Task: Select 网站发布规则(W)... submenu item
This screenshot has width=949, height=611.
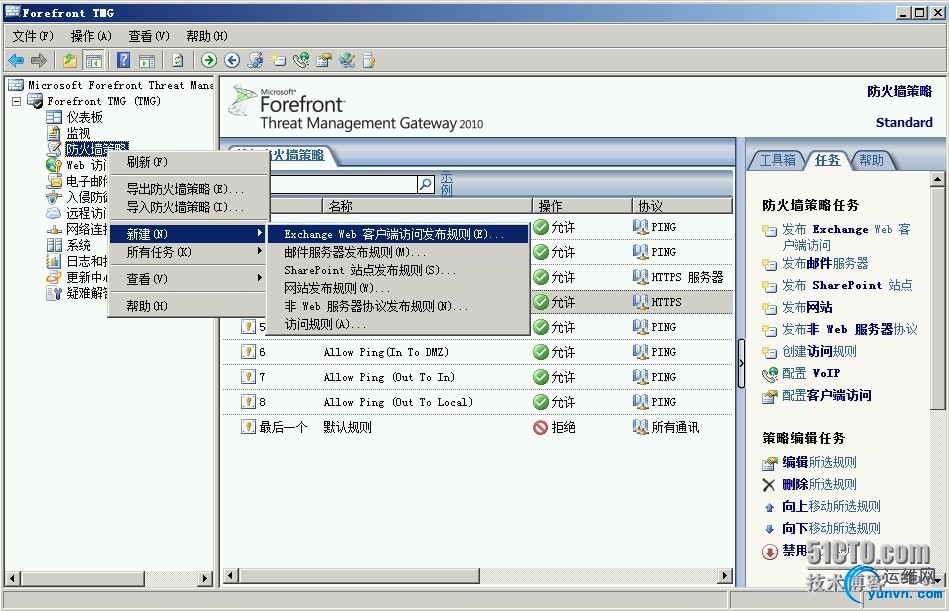Action: pyautogui.click(x=398, y=288)
